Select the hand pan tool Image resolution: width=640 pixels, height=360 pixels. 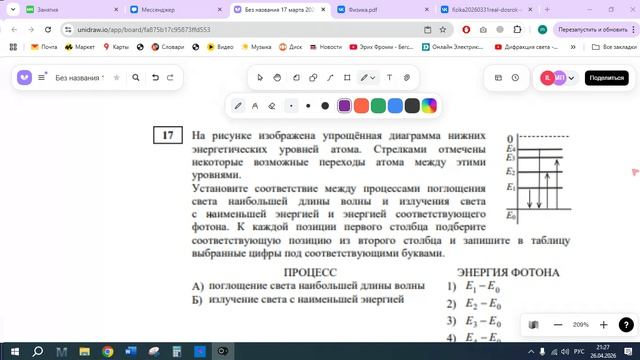tap(277, 78)
